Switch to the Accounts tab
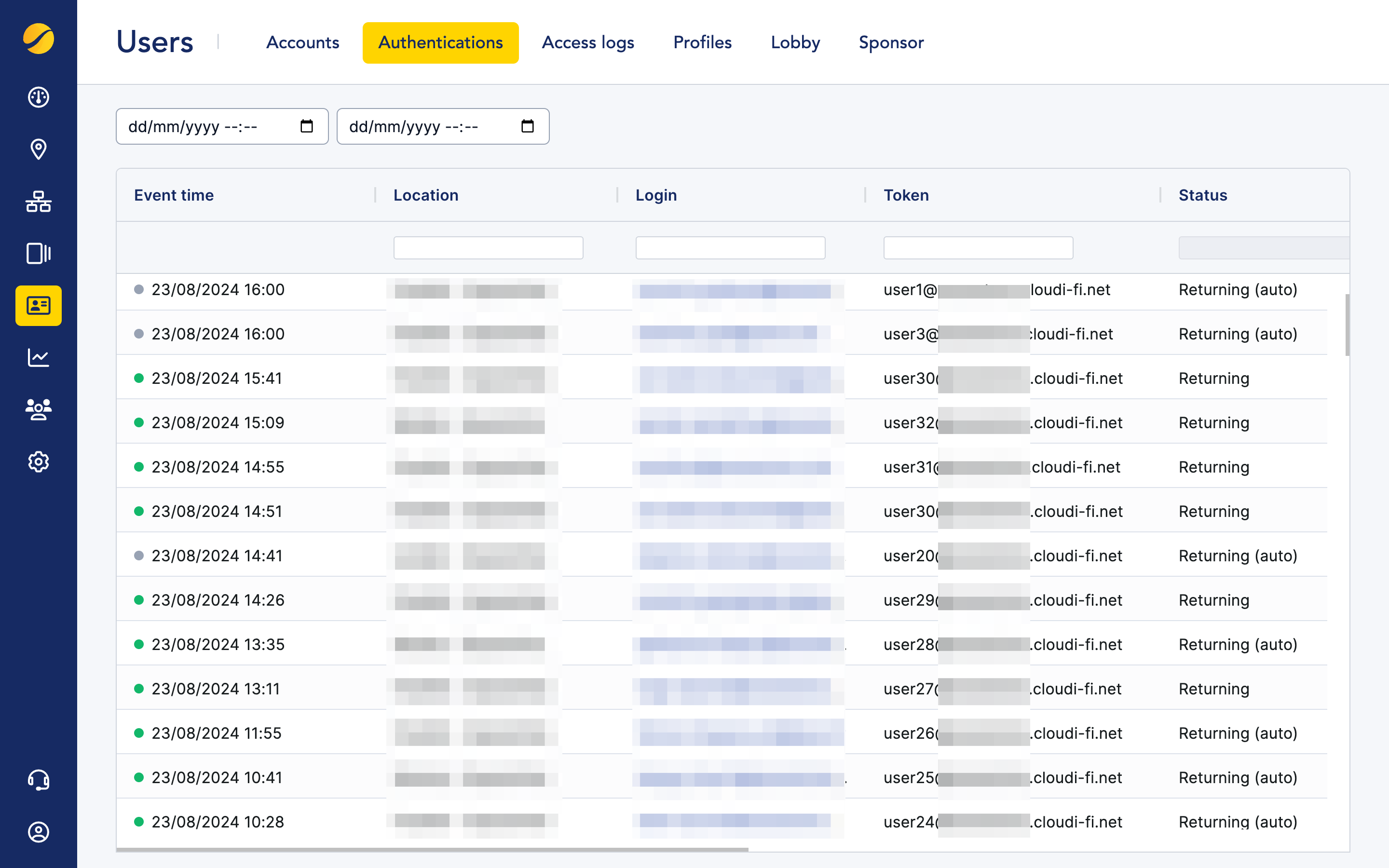The image size is (1389, 868). (302, 42)
